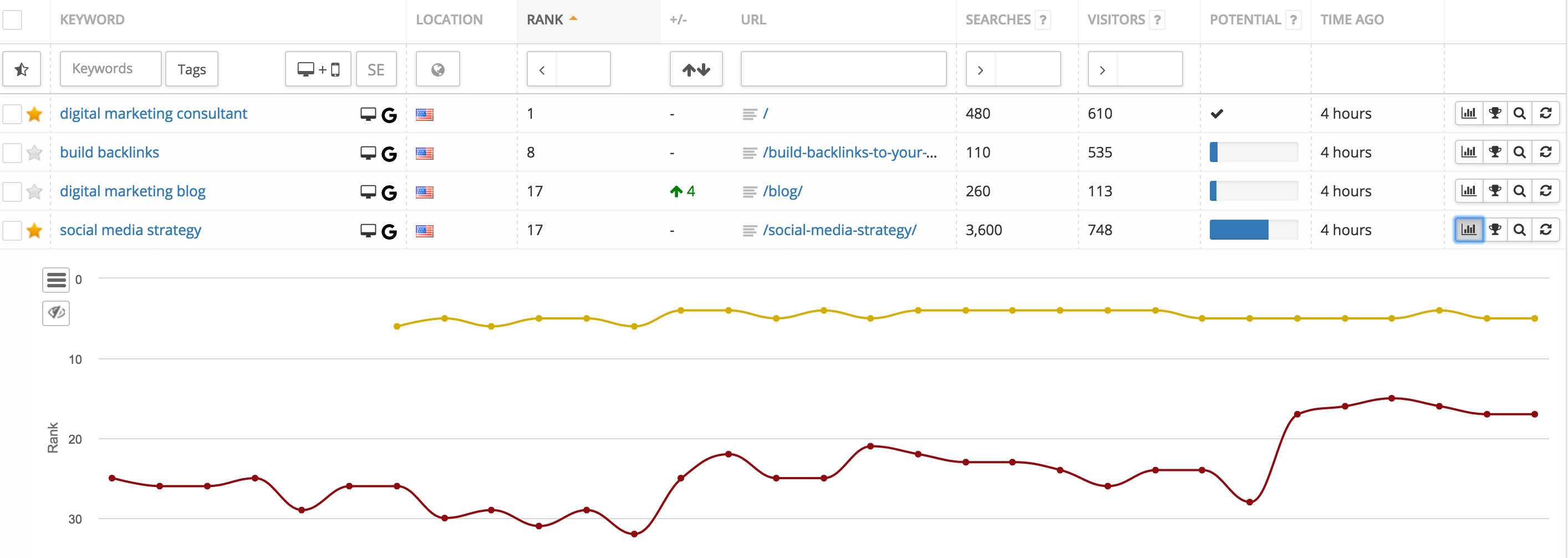Star the build backlinks keyword
Screen dimensions: 1568x558
35,153
